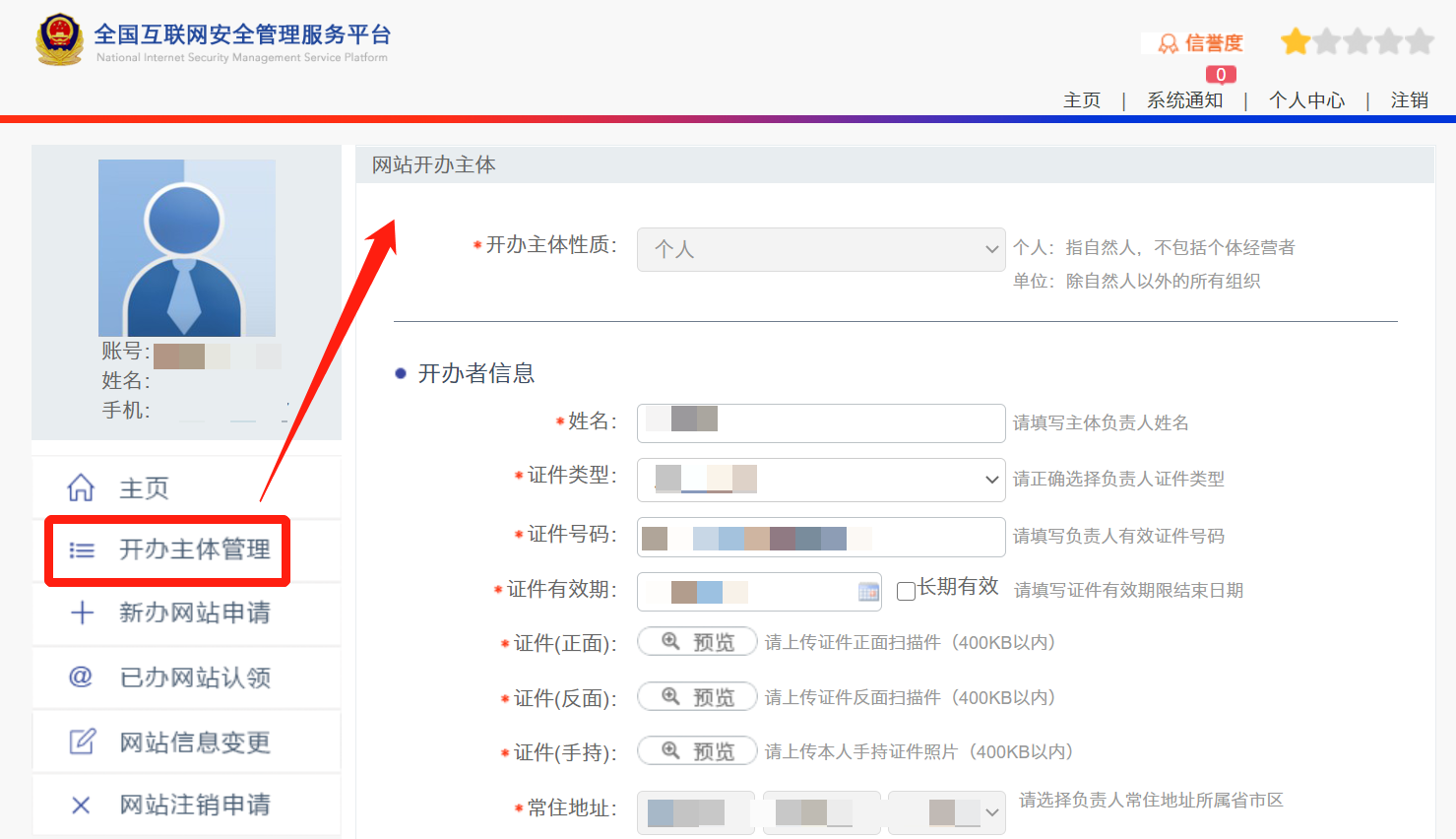Click the list icon for 开办主体管理

coord(82,550)
